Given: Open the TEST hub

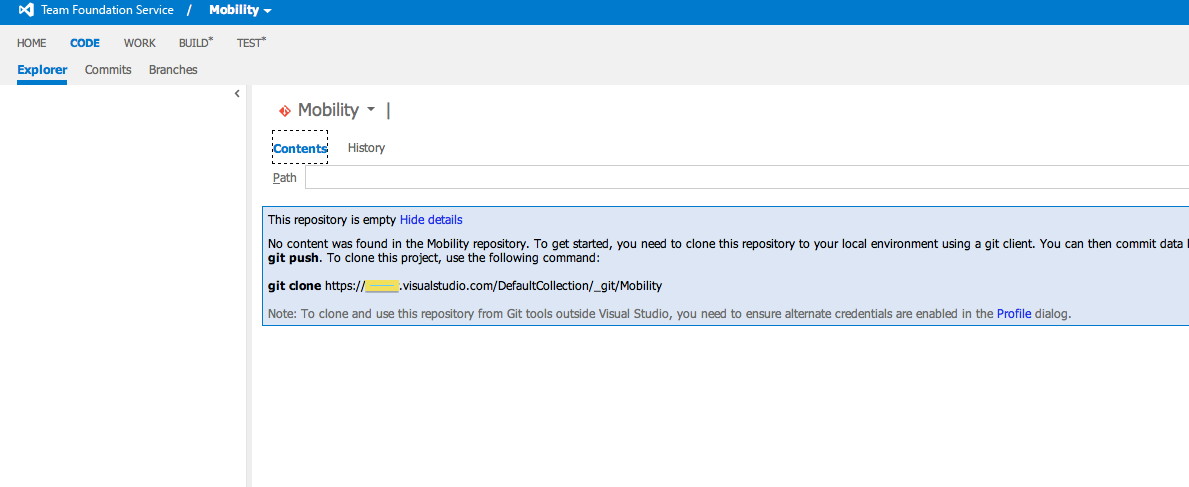Looking at the screenshot, I should (251, 43).
